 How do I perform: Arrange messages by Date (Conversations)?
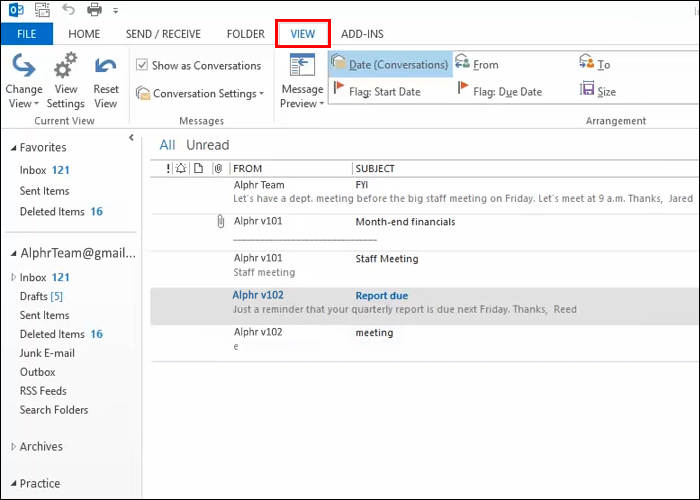391,64
